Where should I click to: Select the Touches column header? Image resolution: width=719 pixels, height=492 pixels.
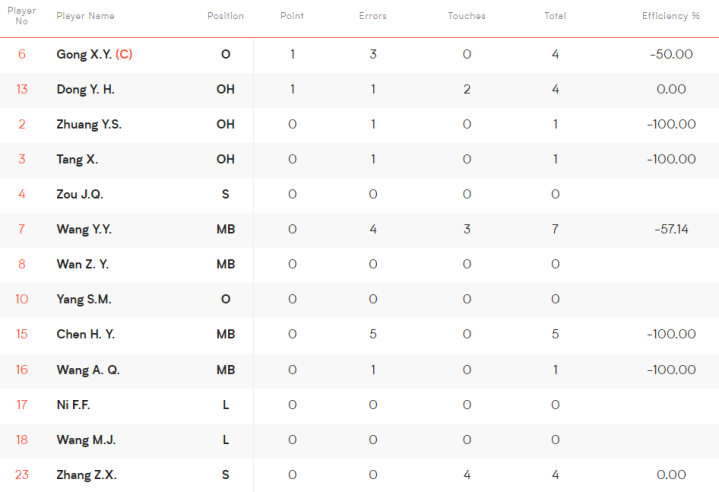[x=466, y=16]
